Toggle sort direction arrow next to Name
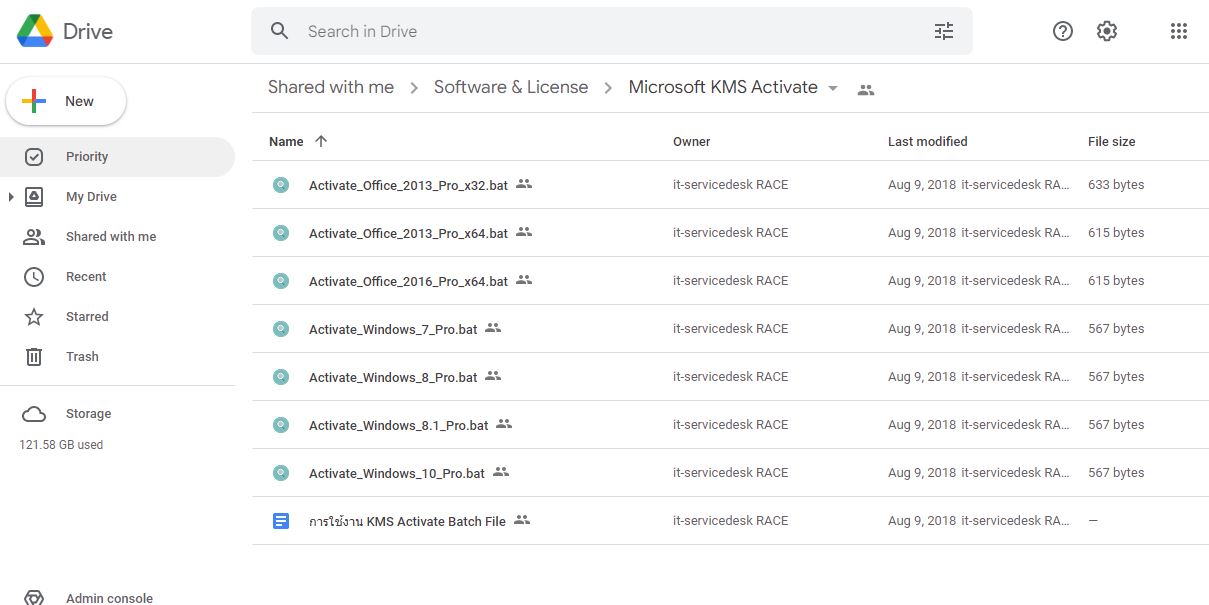This screenshot has width=1209, height=605. [321, 141]
